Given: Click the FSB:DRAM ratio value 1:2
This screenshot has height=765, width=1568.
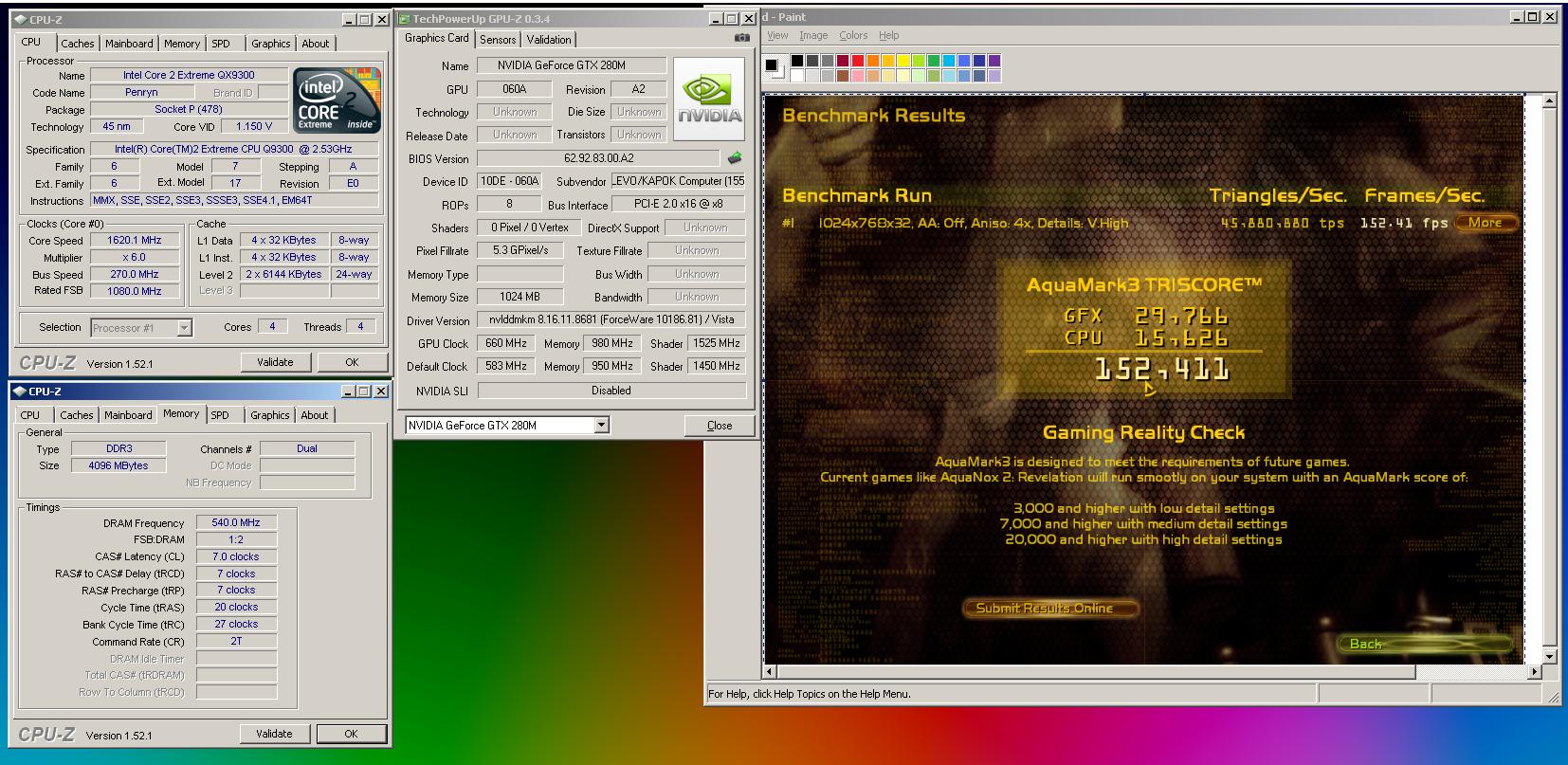Looking at the screenshot, I should pyautogui.click(x=236, y=539).
